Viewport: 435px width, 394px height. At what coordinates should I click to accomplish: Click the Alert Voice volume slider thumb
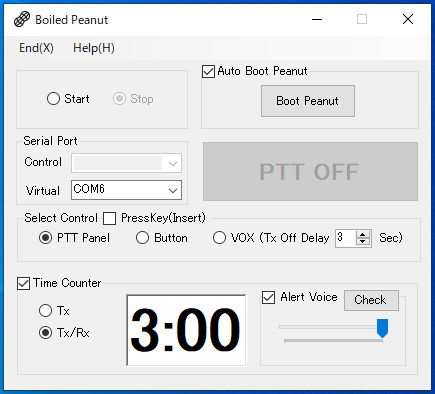pyautogui.click(x=382, y=328)
